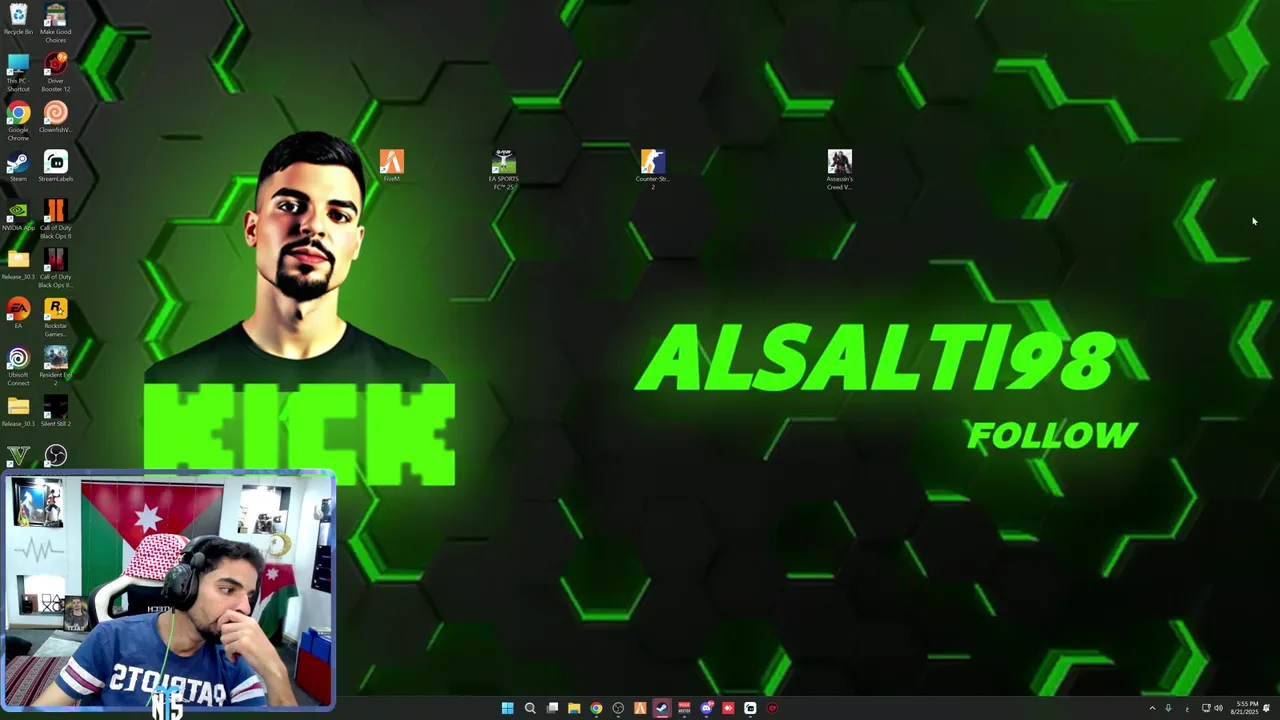Open the notifications bell icon
Screen dimensions: 1280x720
tap(1267, 708)
